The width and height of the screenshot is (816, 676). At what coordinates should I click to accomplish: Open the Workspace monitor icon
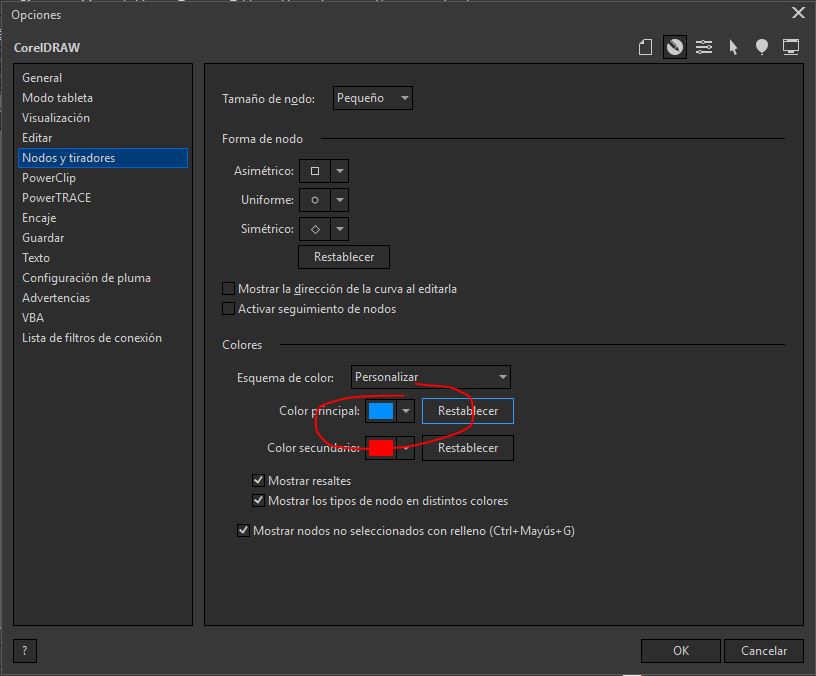[791, 47]
